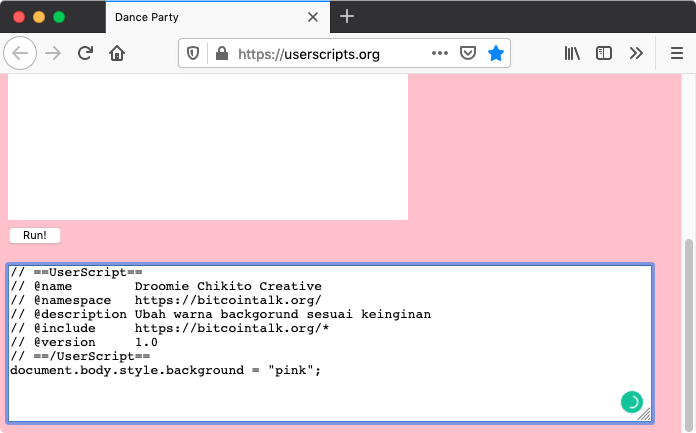696x433 pixels.
Task: Open a new tab with plus
Action: point(347,17)
